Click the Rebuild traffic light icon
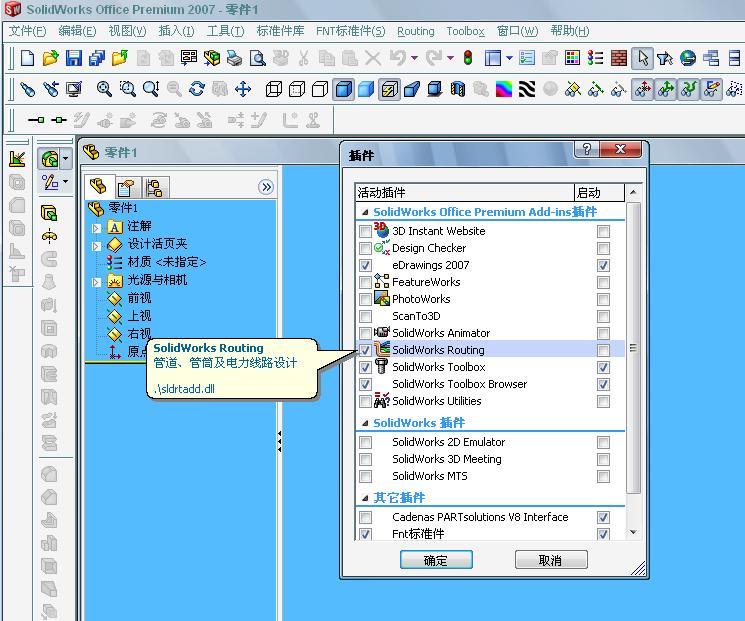This screenshot has height=621, width=745. 468,58
